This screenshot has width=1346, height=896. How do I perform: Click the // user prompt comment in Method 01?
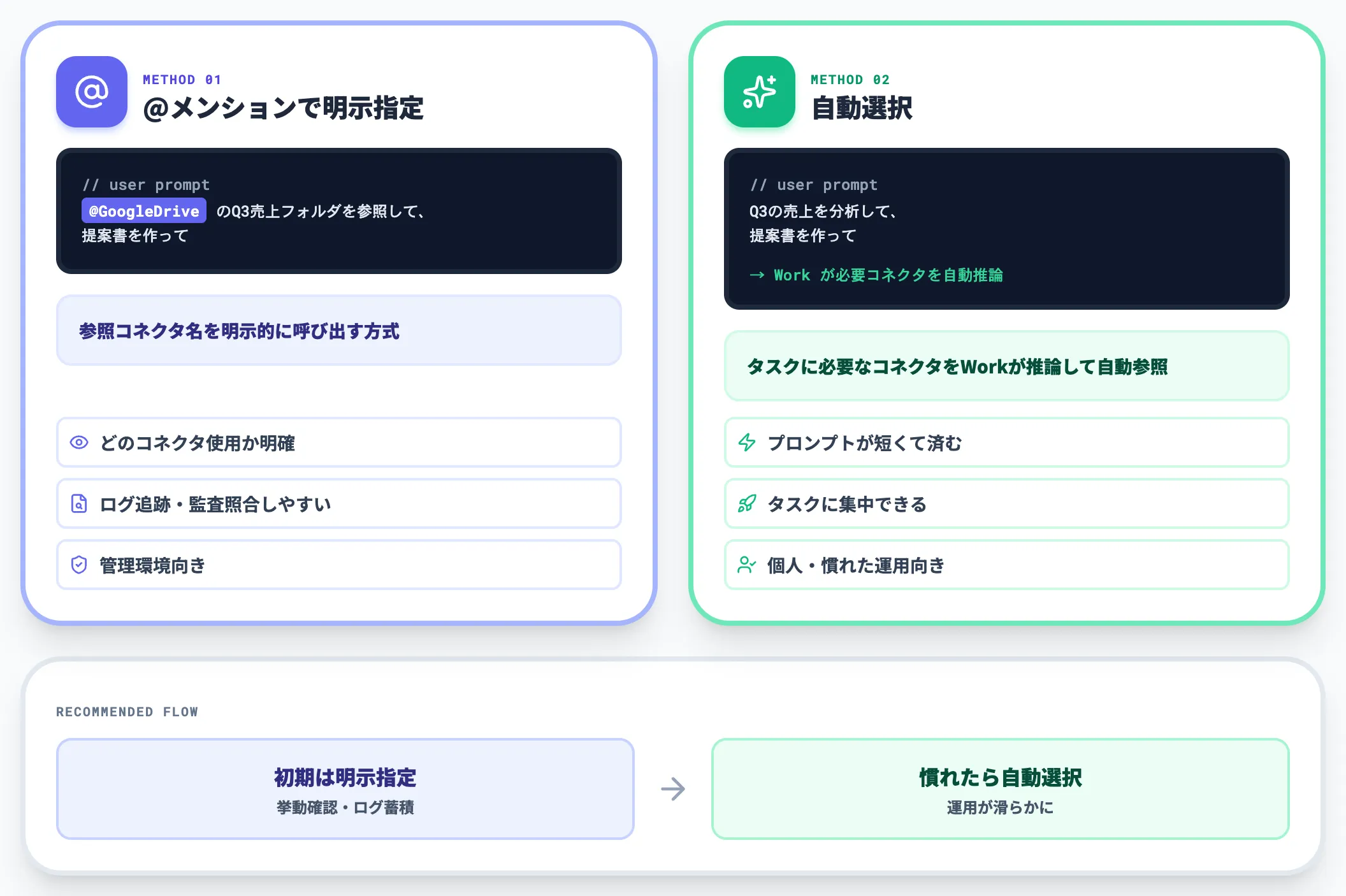[x=146, y=185]
